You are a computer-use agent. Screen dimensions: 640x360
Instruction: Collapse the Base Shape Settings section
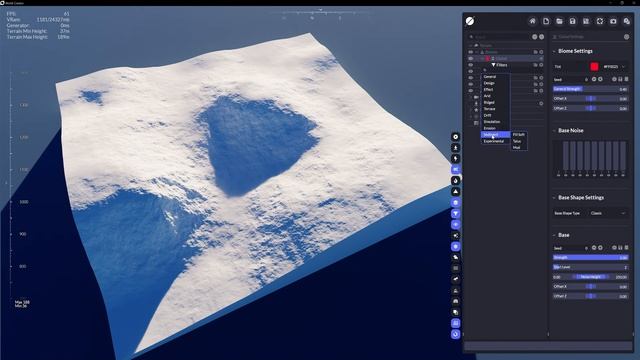[x=554, y=198]
